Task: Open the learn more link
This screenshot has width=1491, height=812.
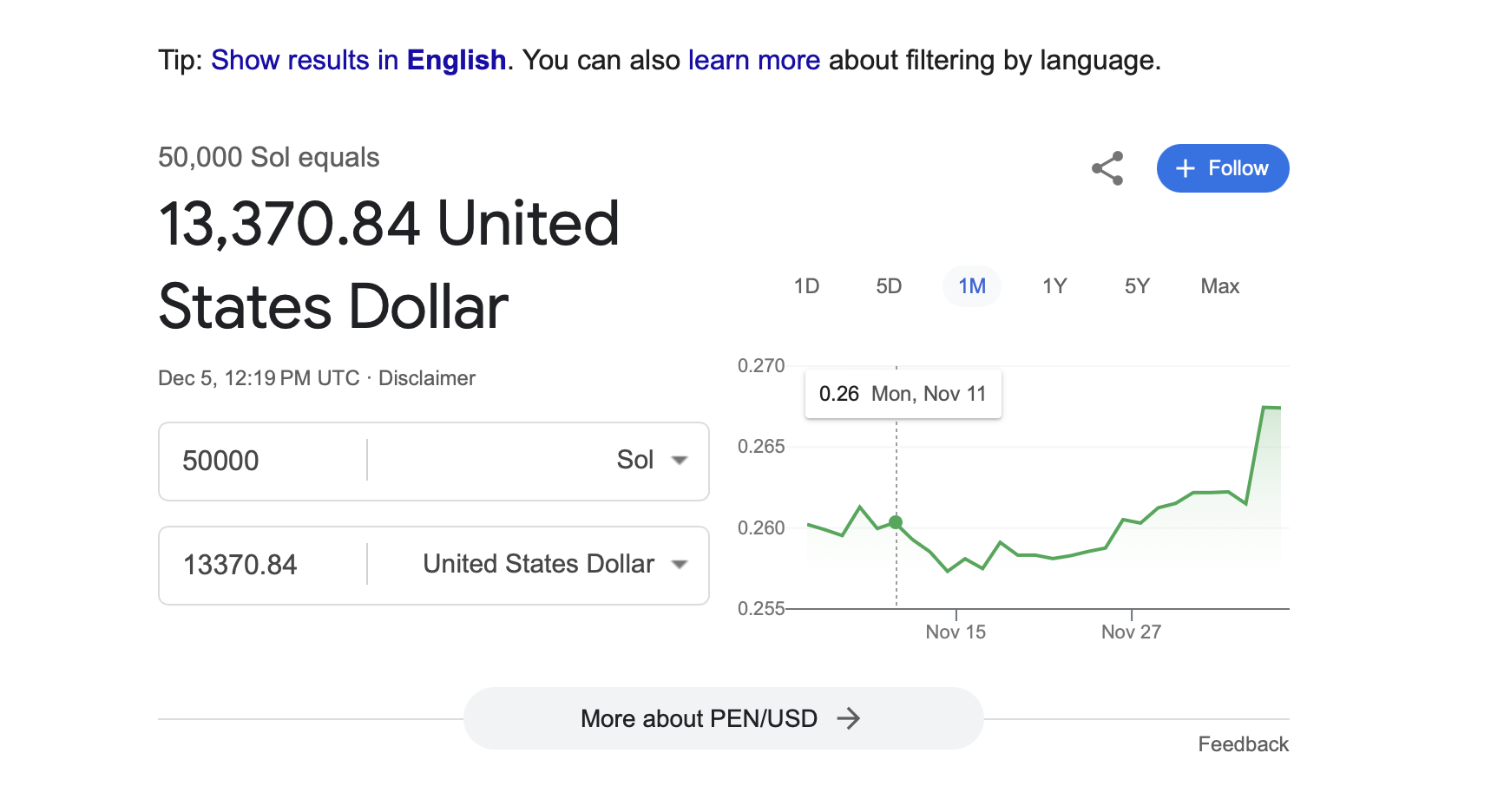Action: (x=753, y=60)
